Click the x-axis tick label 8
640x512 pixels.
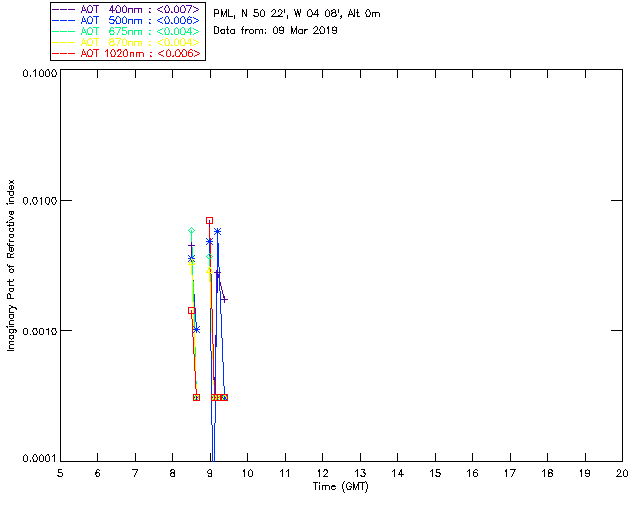click(x=173, y=473)
